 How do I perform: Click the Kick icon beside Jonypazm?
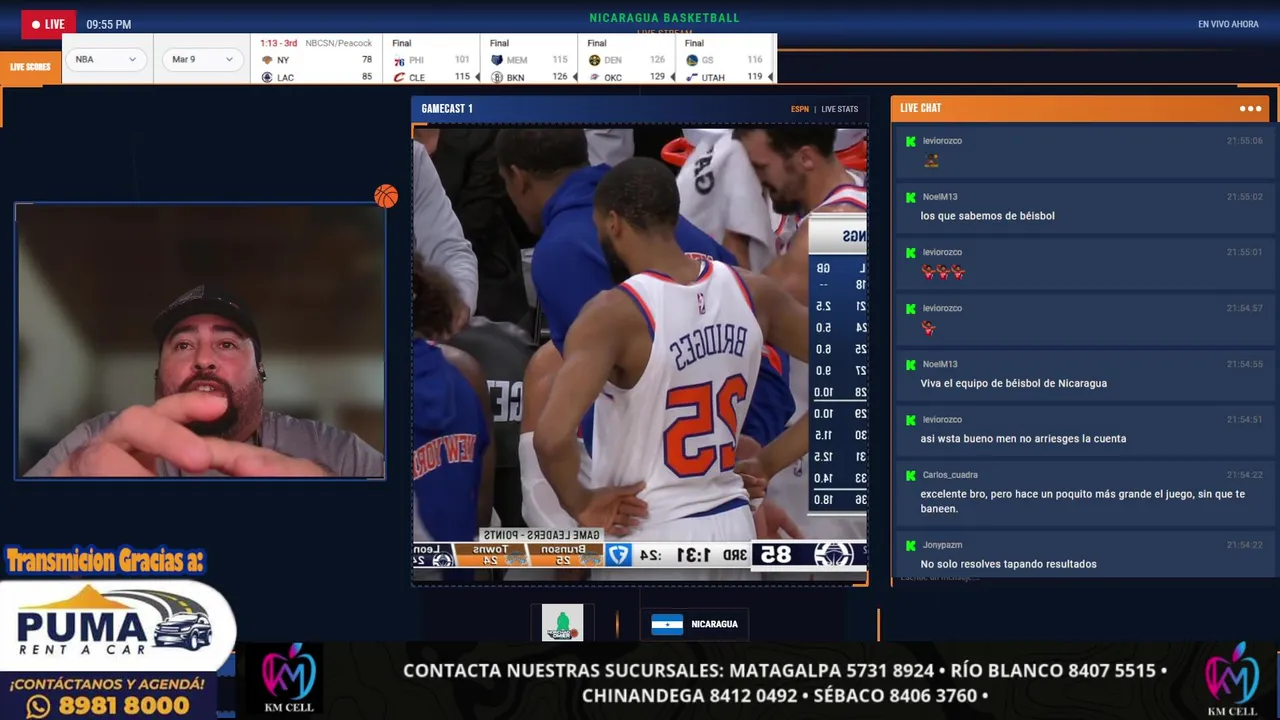click(x=910, y=545)
